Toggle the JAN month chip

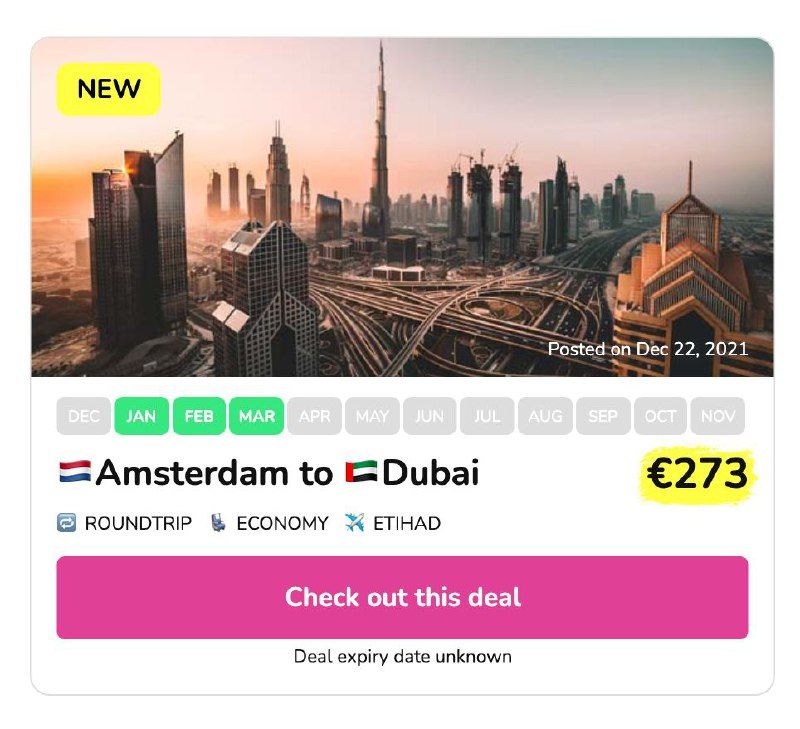(141, 416)
